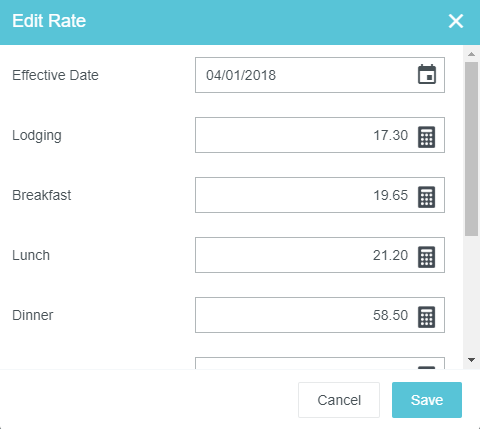480x429 pixels.
Task: Close the Edit Rate dialog
Action: (x=456, y=21)
